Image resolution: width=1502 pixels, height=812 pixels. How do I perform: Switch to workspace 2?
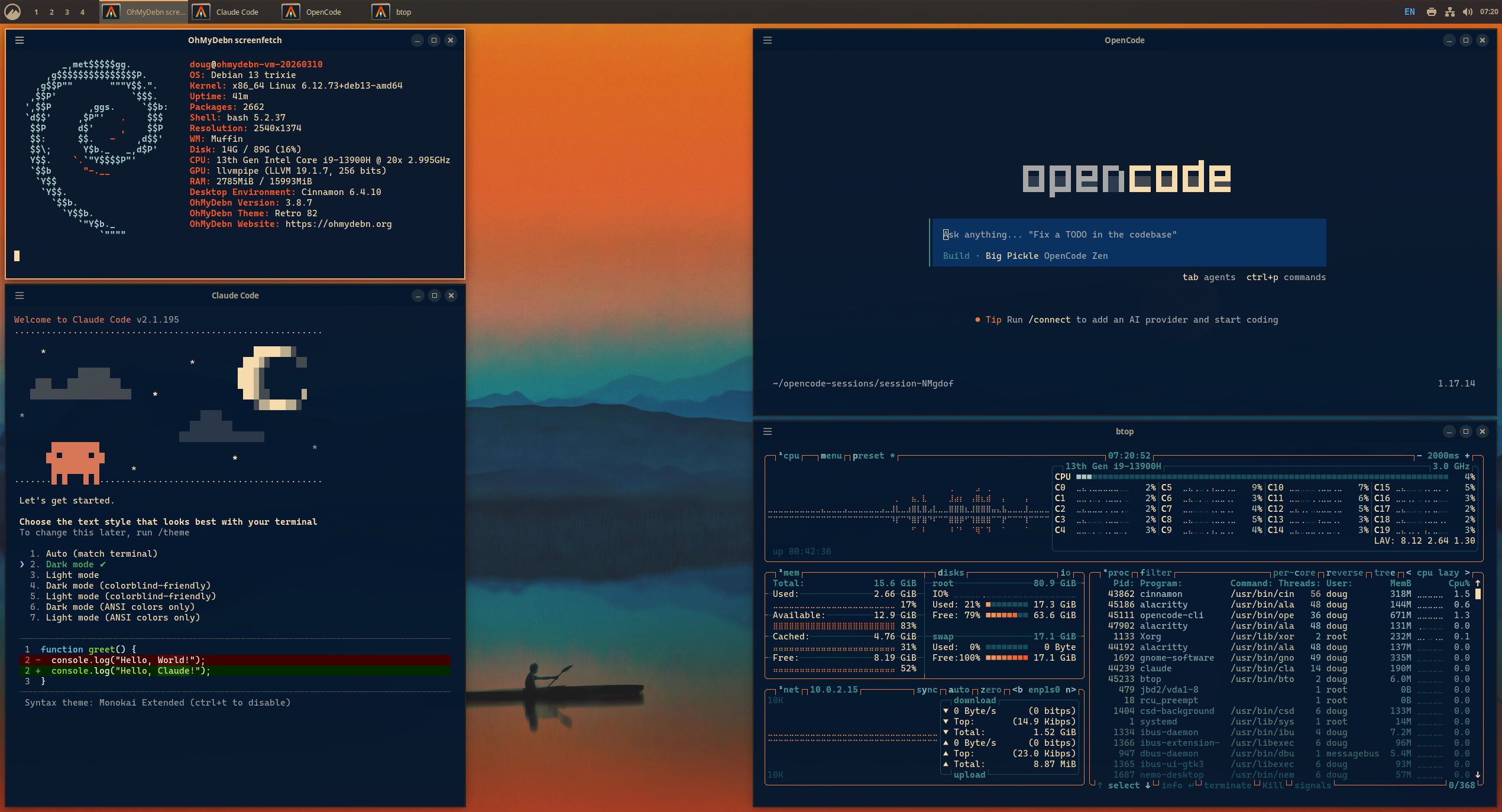(52, 12)
